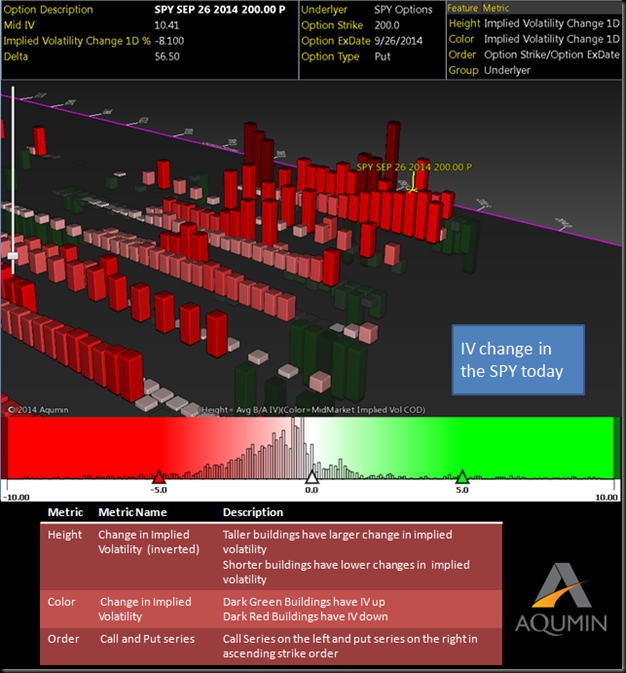
Task: Click the Option Description SPY SEP 26 2014 text
Action: 220,10
